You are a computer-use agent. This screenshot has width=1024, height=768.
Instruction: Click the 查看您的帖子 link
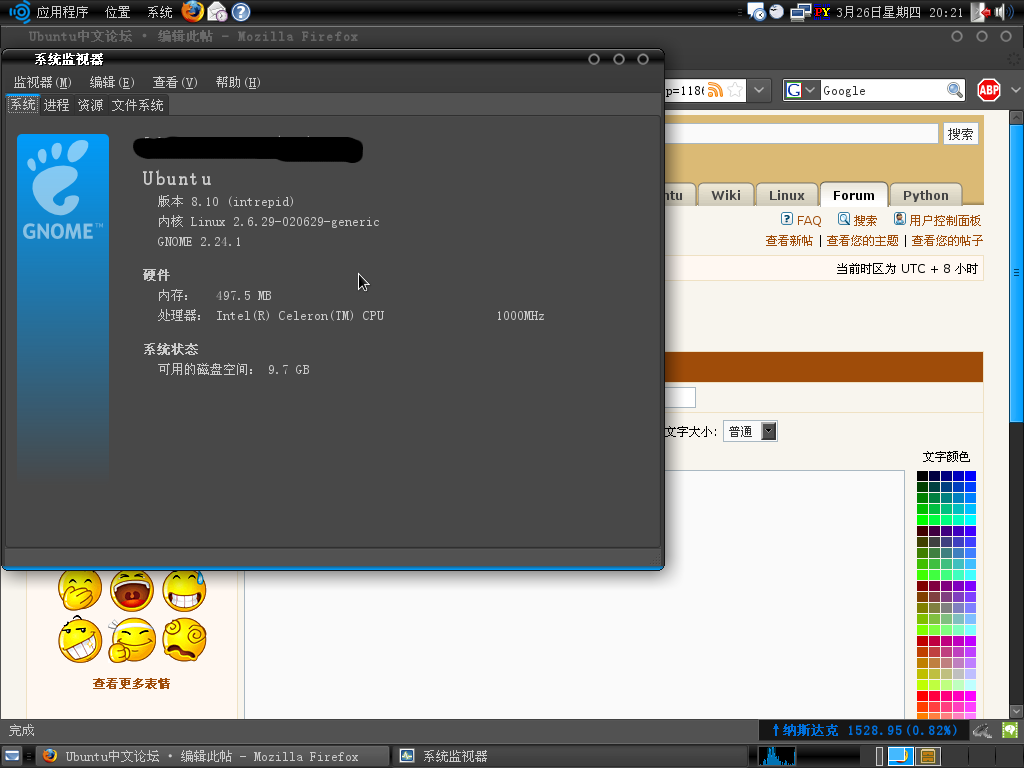point(947,240)
